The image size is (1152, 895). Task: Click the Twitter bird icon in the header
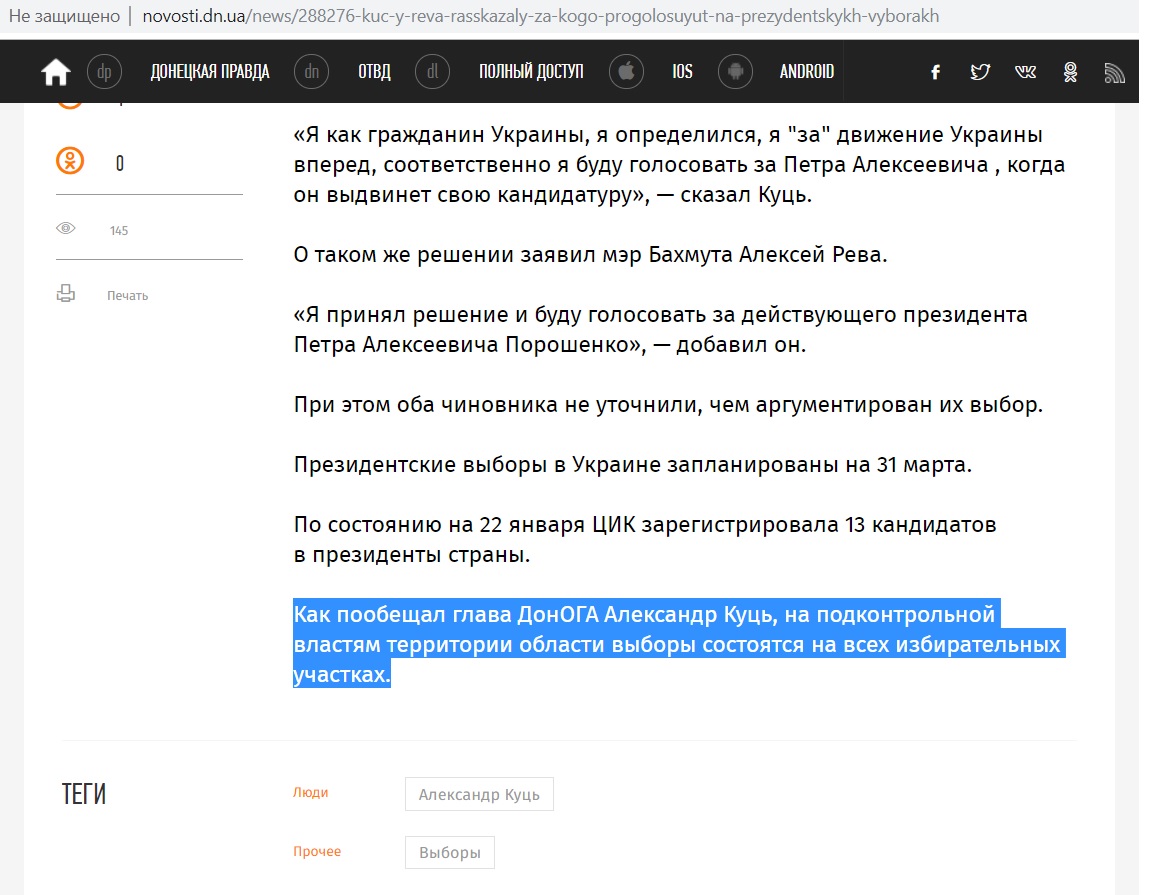click(x=979, y=71)
